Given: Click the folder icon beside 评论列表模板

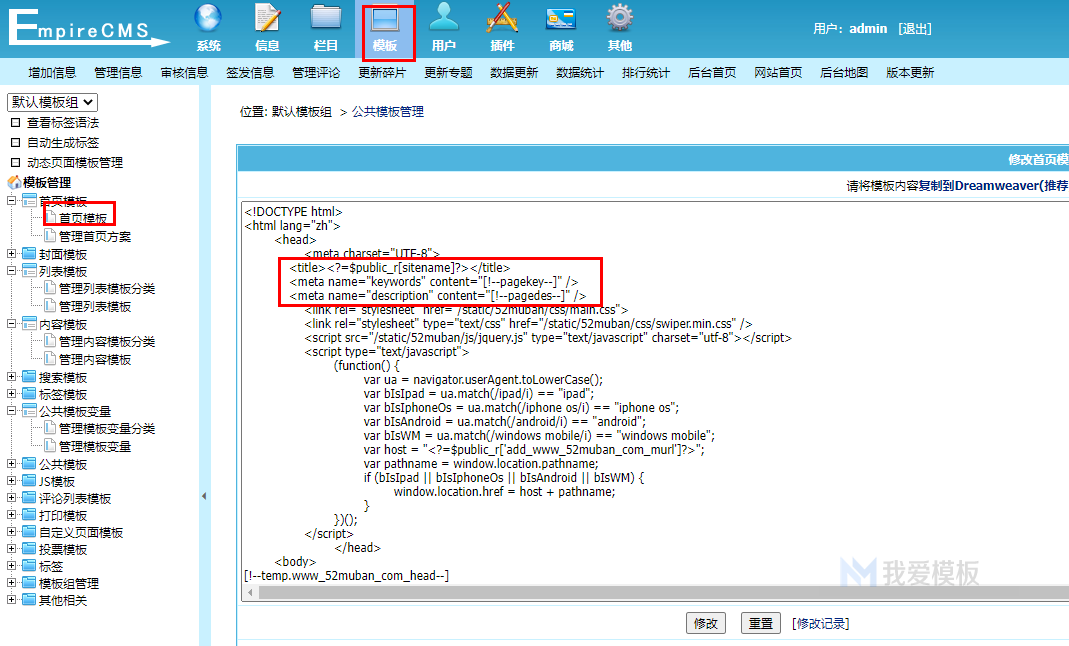Looking at the screenshot, I should (29, 498).
